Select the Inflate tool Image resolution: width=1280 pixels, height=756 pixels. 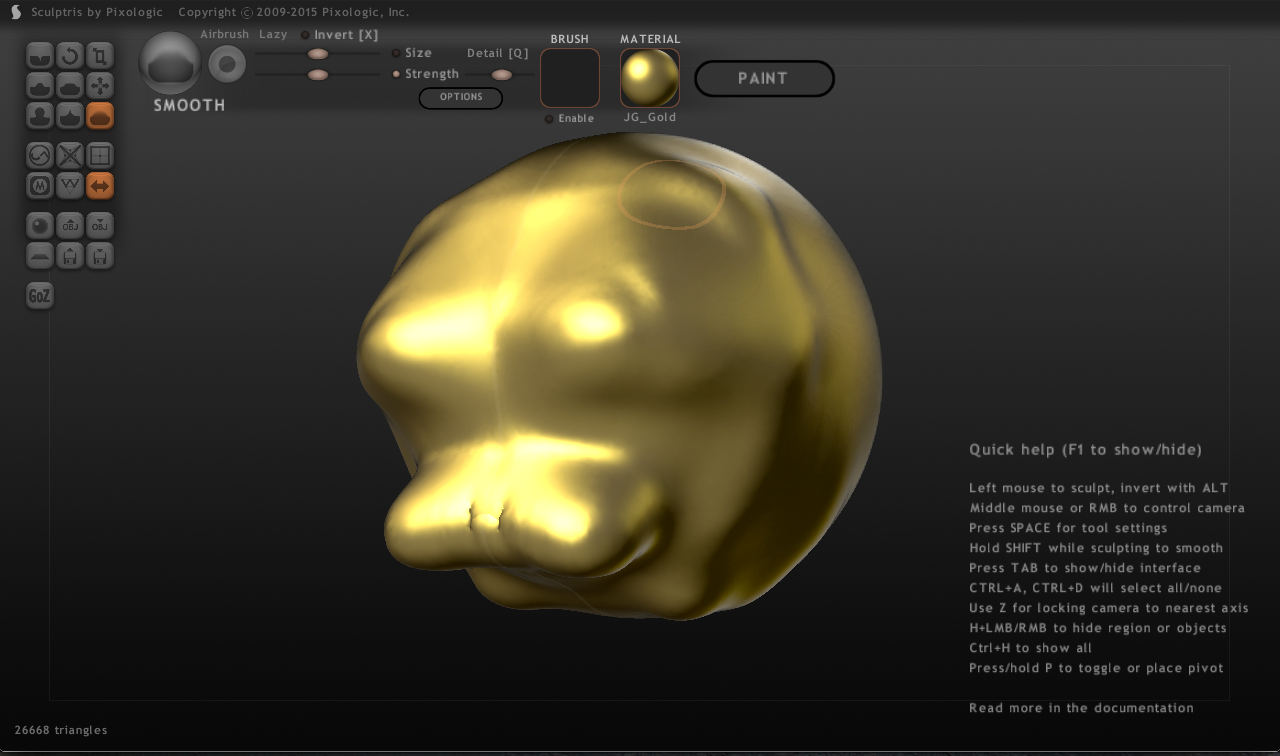39,115
